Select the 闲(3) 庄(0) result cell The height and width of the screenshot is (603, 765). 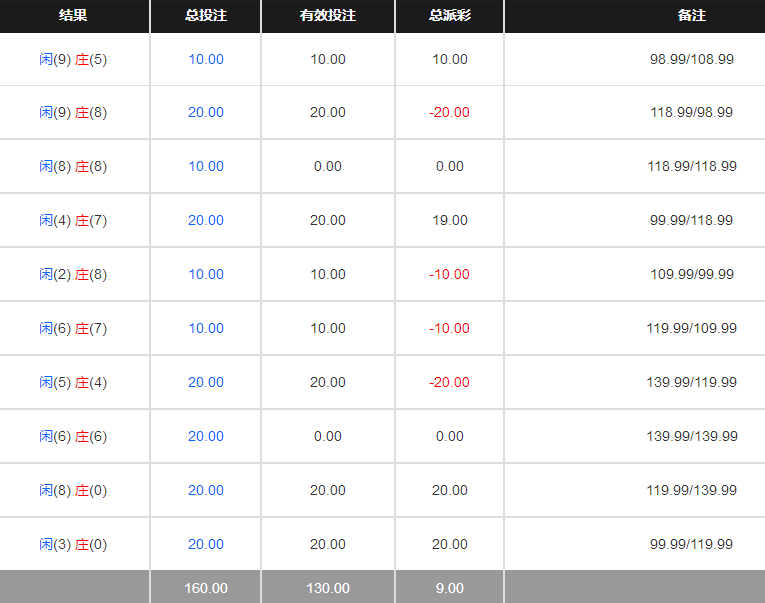[x=73, y=544]
